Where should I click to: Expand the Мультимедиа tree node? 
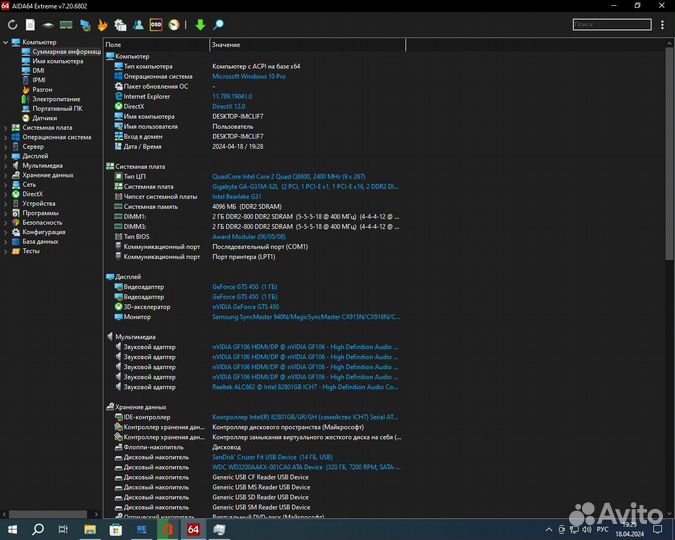pyautogui.click(x=6, y=165)
